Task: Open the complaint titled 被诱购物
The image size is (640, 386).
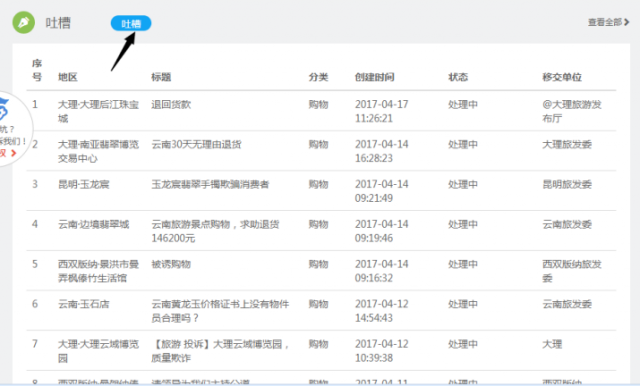Action: pos(171,264)
